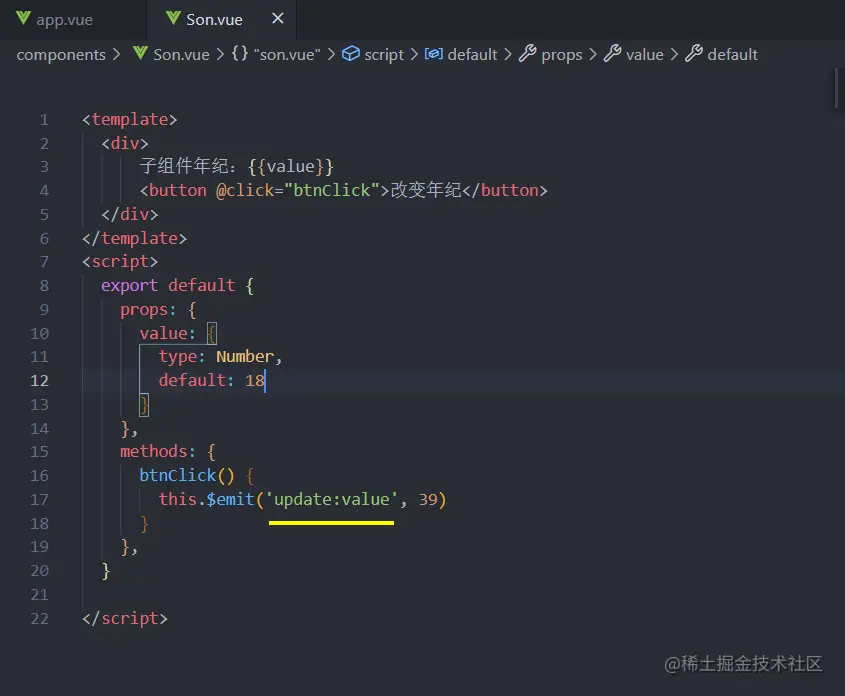Click the Vue icon on Son.vue tab
Viewport: 845px width, 696px height.
pyautogui.click(x=173, y=19)
